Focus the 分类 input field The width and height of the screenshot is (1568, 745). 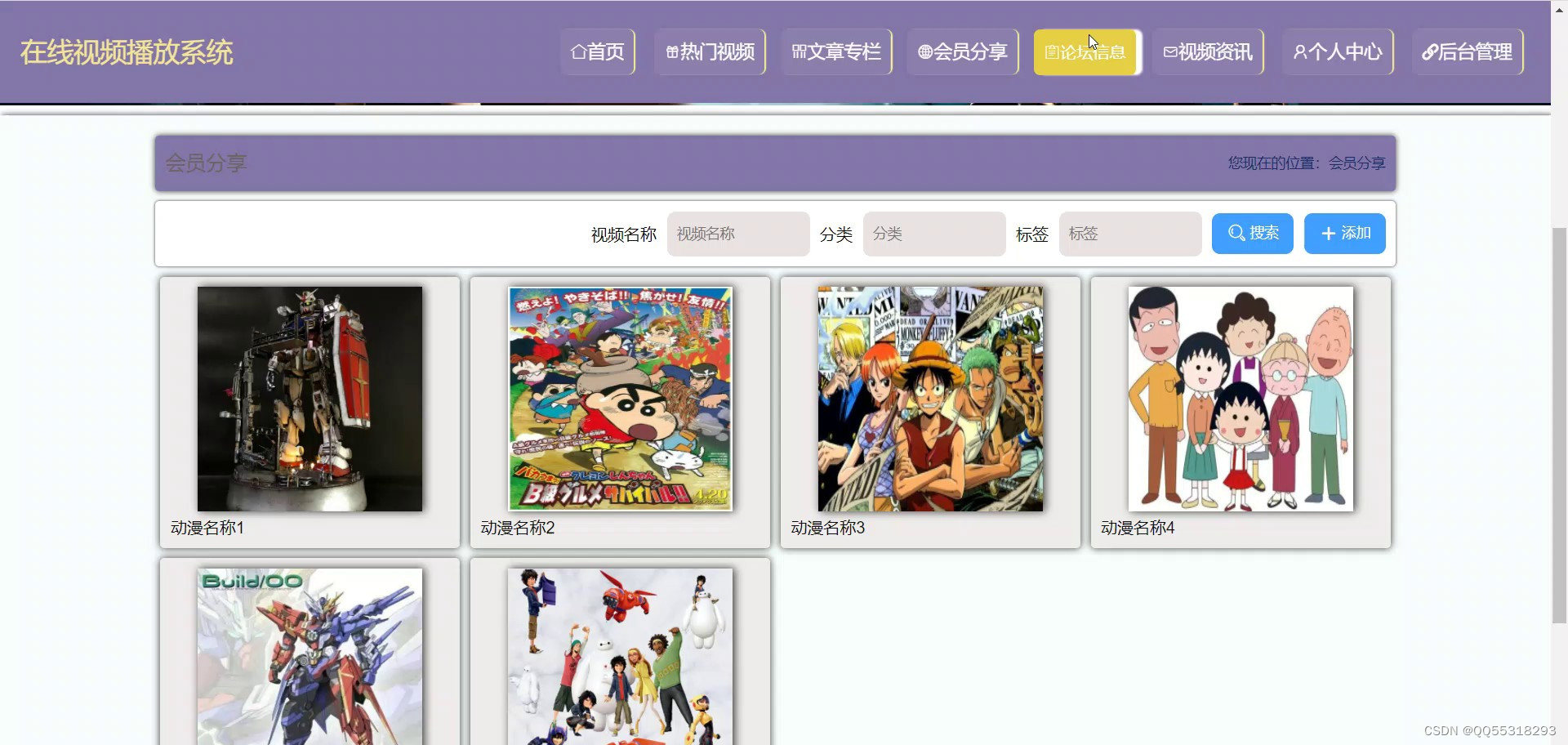pos(934,234)
